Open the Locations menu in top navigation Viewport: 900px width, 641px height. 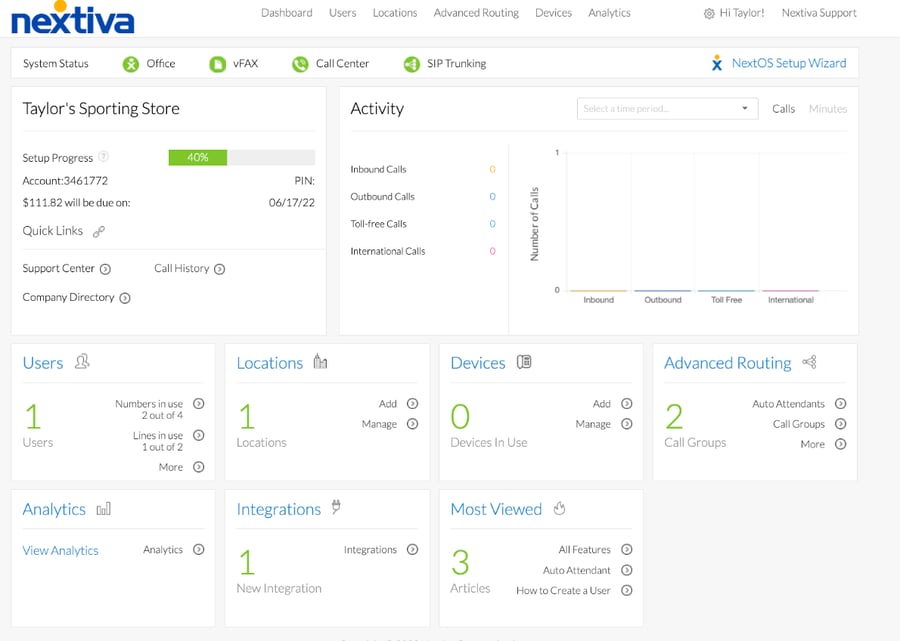[x=395, y=13]
